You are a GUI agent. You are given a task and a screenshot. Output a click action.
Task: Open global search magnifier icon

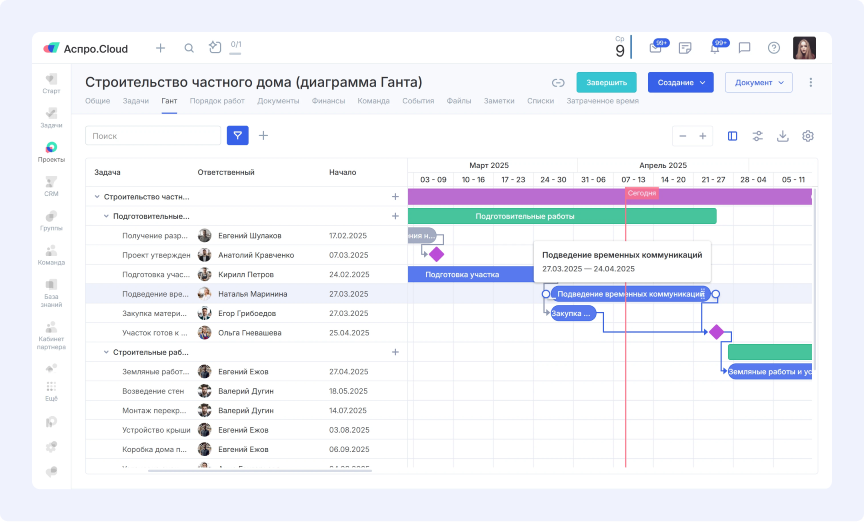point(189,48)
